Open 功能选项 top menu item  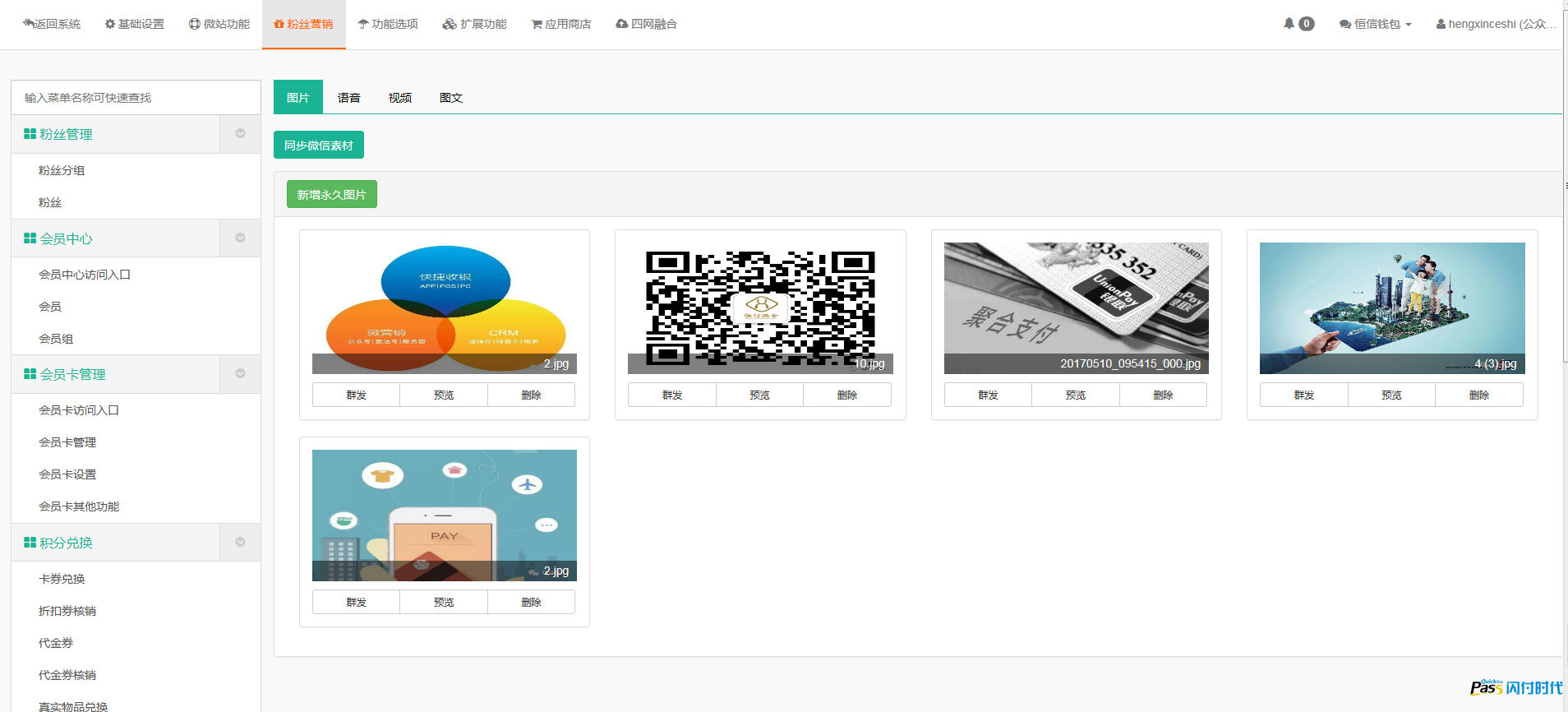[388, 24]
